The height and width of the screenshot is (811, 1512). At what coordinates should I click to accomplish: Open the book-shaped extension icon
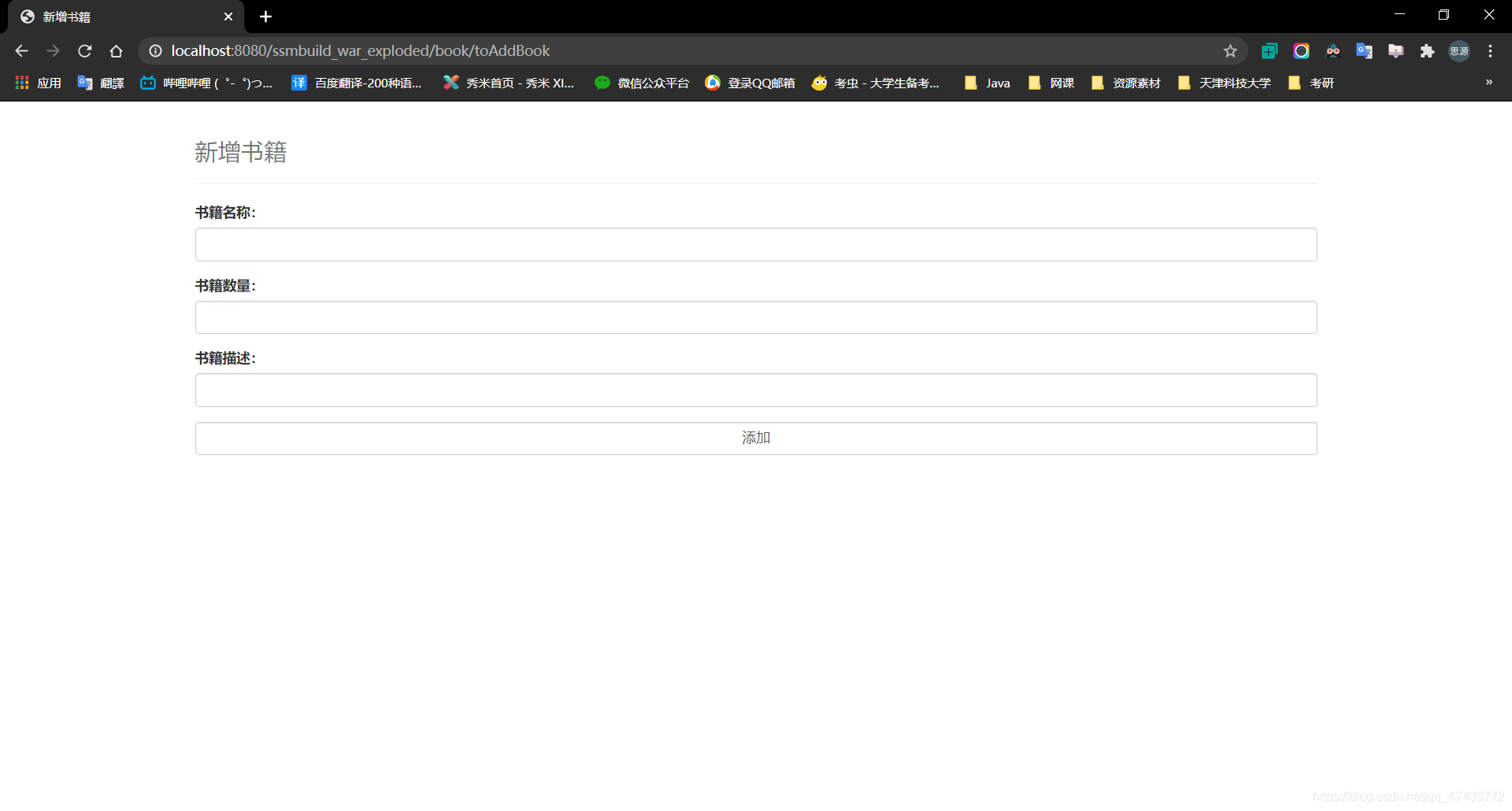[x=1395, y=51]
